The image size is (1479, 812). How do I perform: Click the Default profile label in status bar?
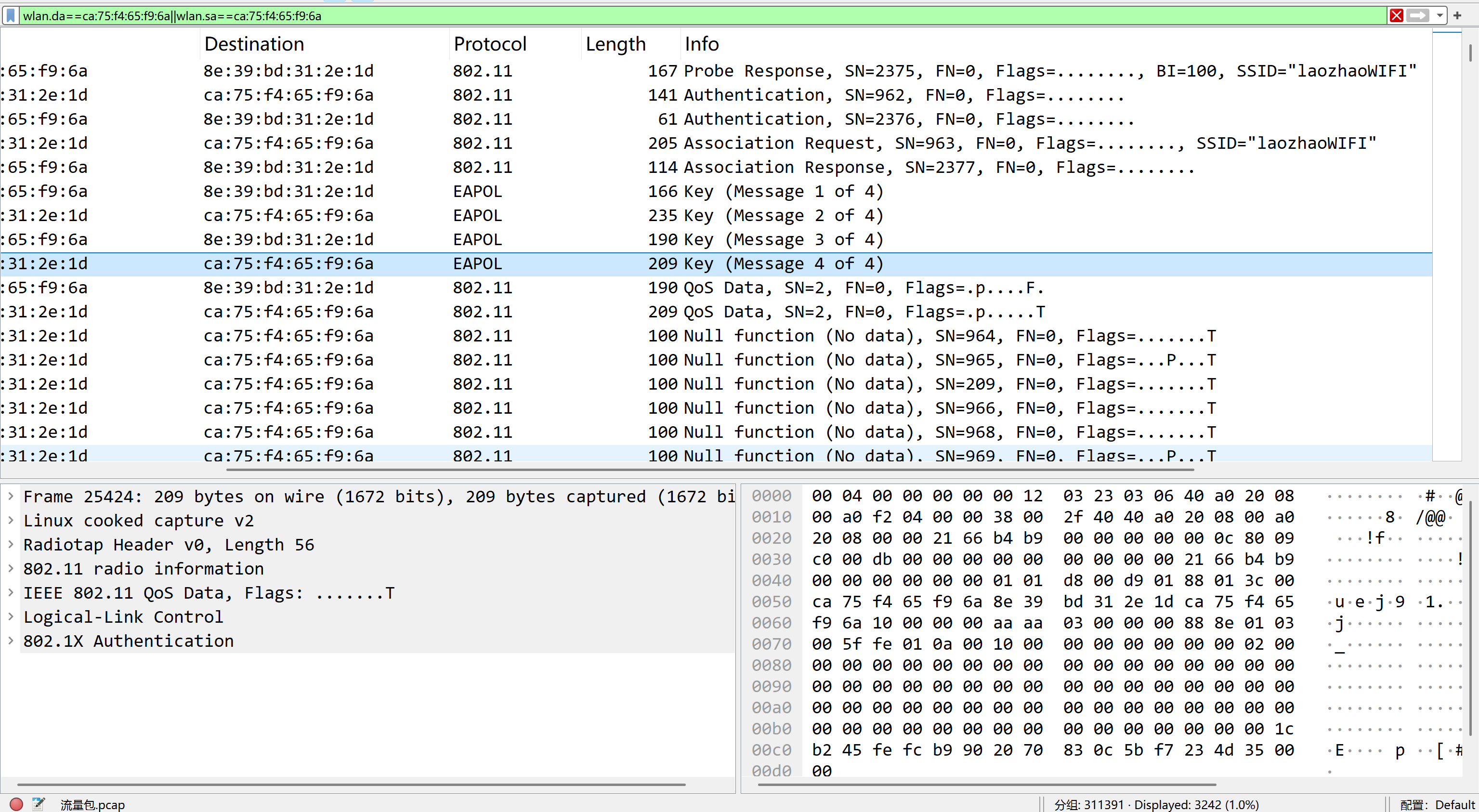[1454, 804]
